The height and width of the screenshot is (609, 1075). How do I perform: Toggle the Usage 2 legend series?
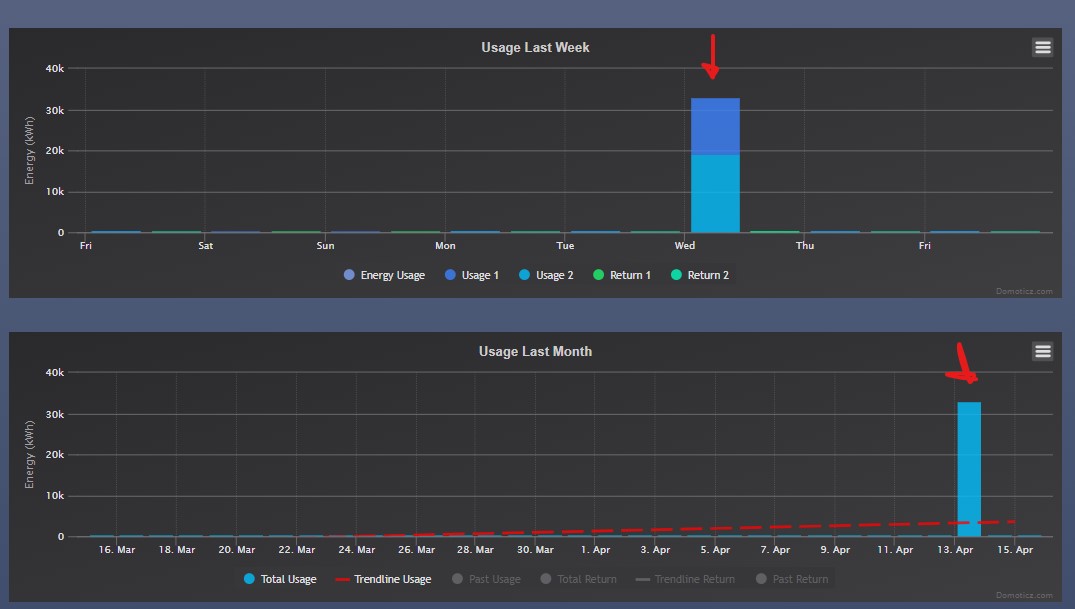click(546, 275)
